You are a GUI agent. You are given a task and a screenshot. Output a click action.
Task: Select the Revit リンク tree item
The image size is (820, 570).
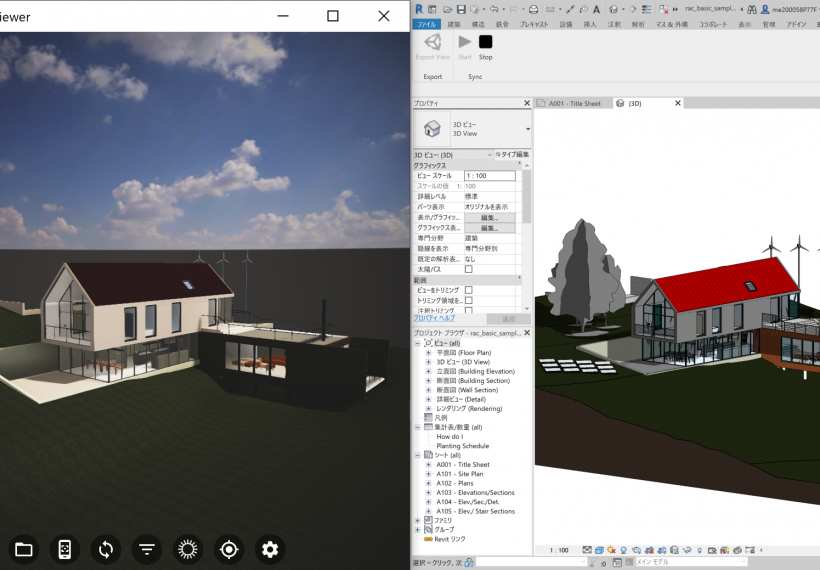point(450,539)
